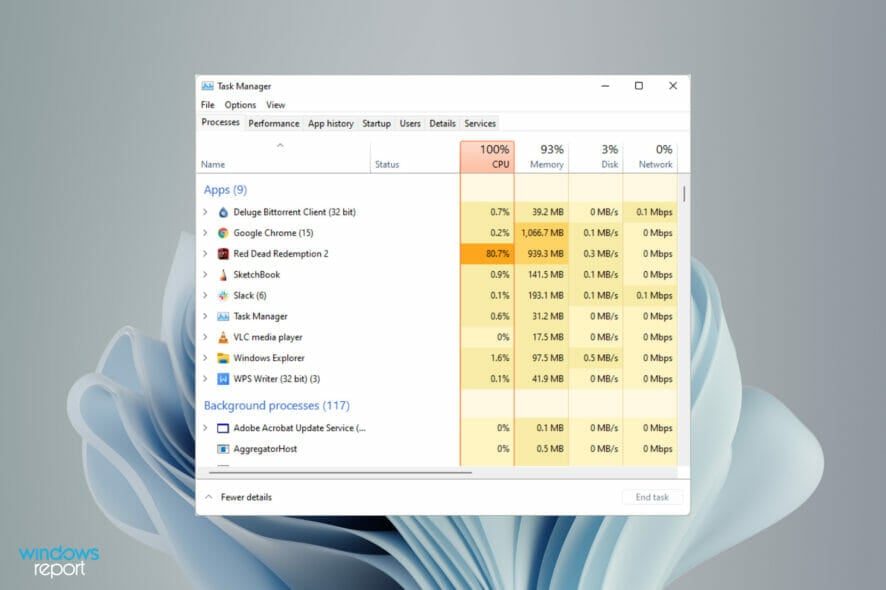Click the Apps (9) group heading

pos(225,190)
